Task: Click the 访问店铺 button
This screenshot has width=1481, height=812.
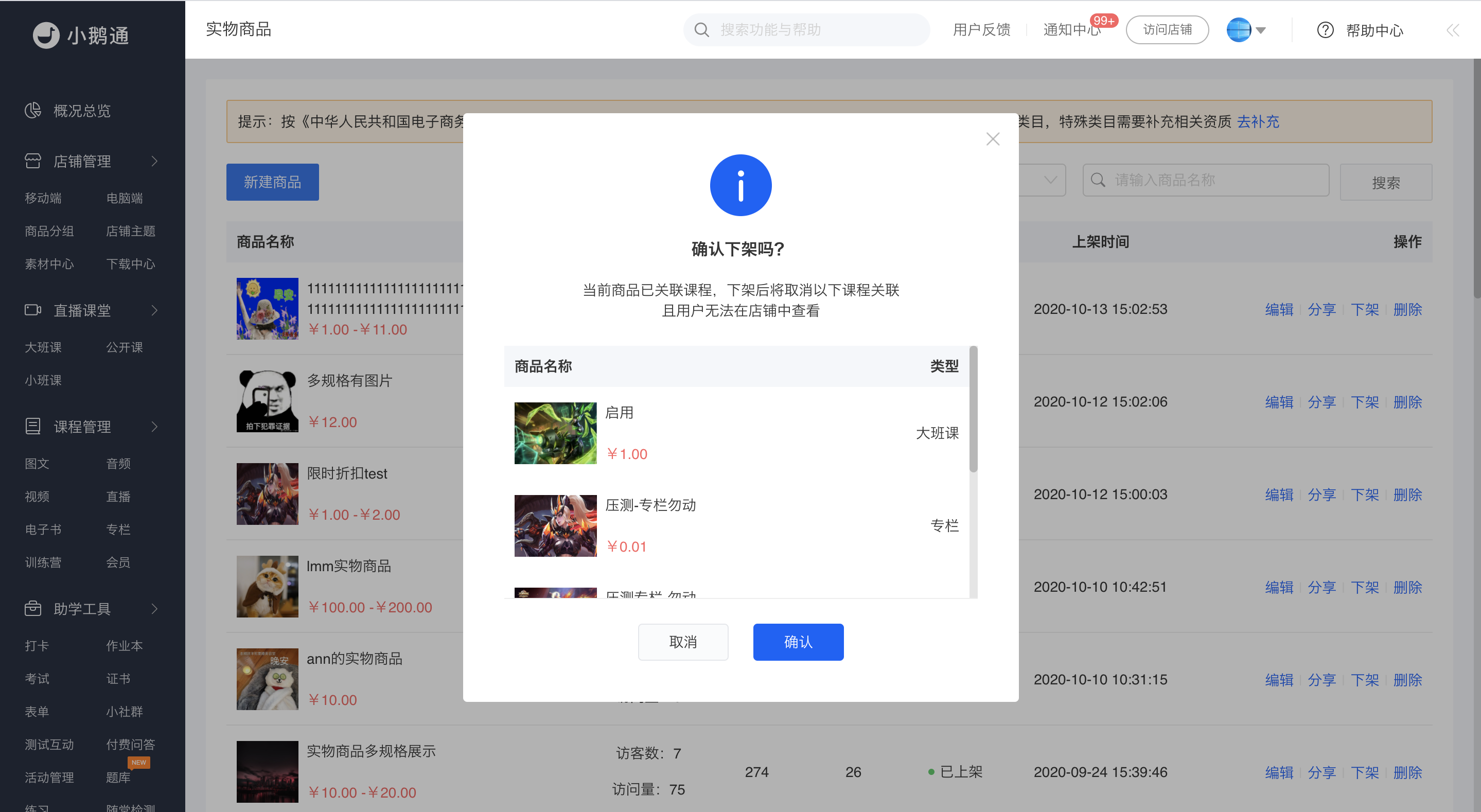Action: (x=1167, y=30)
